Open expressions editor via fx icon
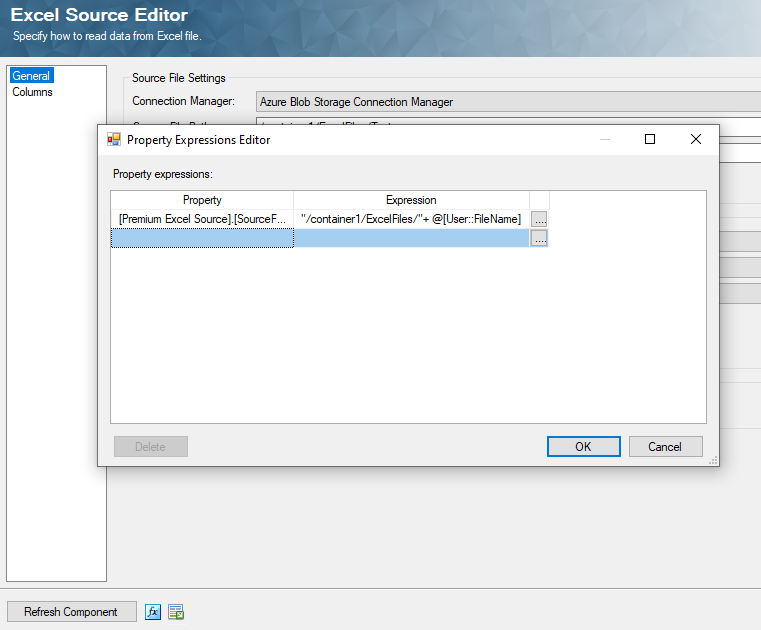The image size is (761, 630). coord(153,612)
